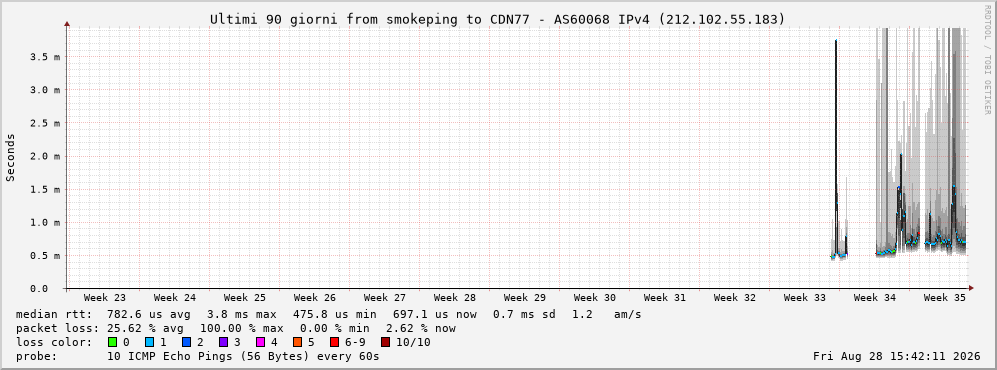Screen dimensions: 997x370
Task: Click the green loss color 0 swatch
Action: [x=113, y=343]
